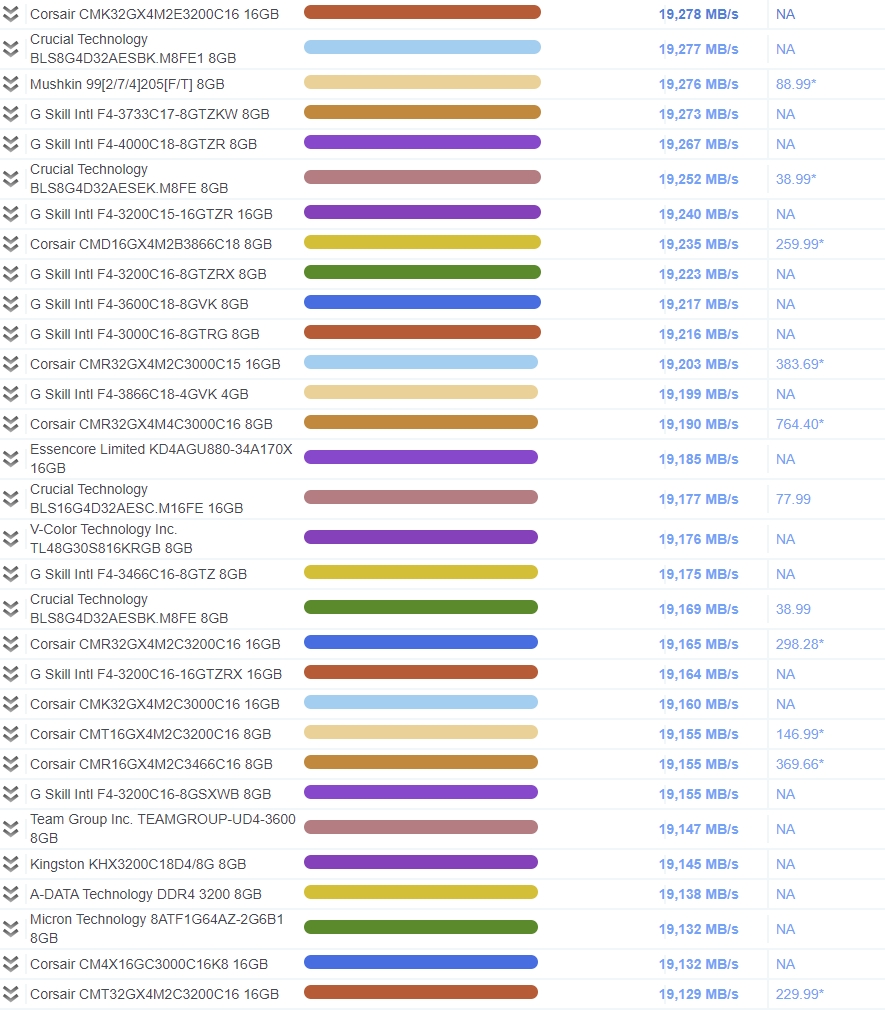Image resolution: width=885 pixels, height=1010 pixels.
Task: Expand the G Skill F4-3733C17-8GTZKW row chevron
Action: point(10,114)
